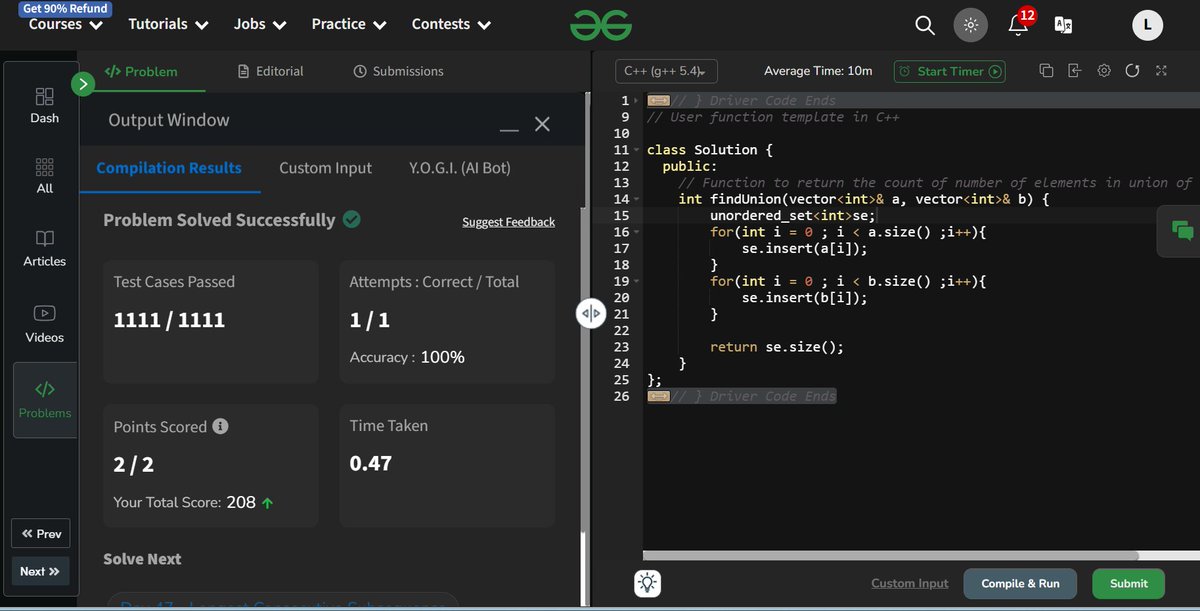Submit the solution with Submit button
1200x611 pixels.
tap(1129, 583)
